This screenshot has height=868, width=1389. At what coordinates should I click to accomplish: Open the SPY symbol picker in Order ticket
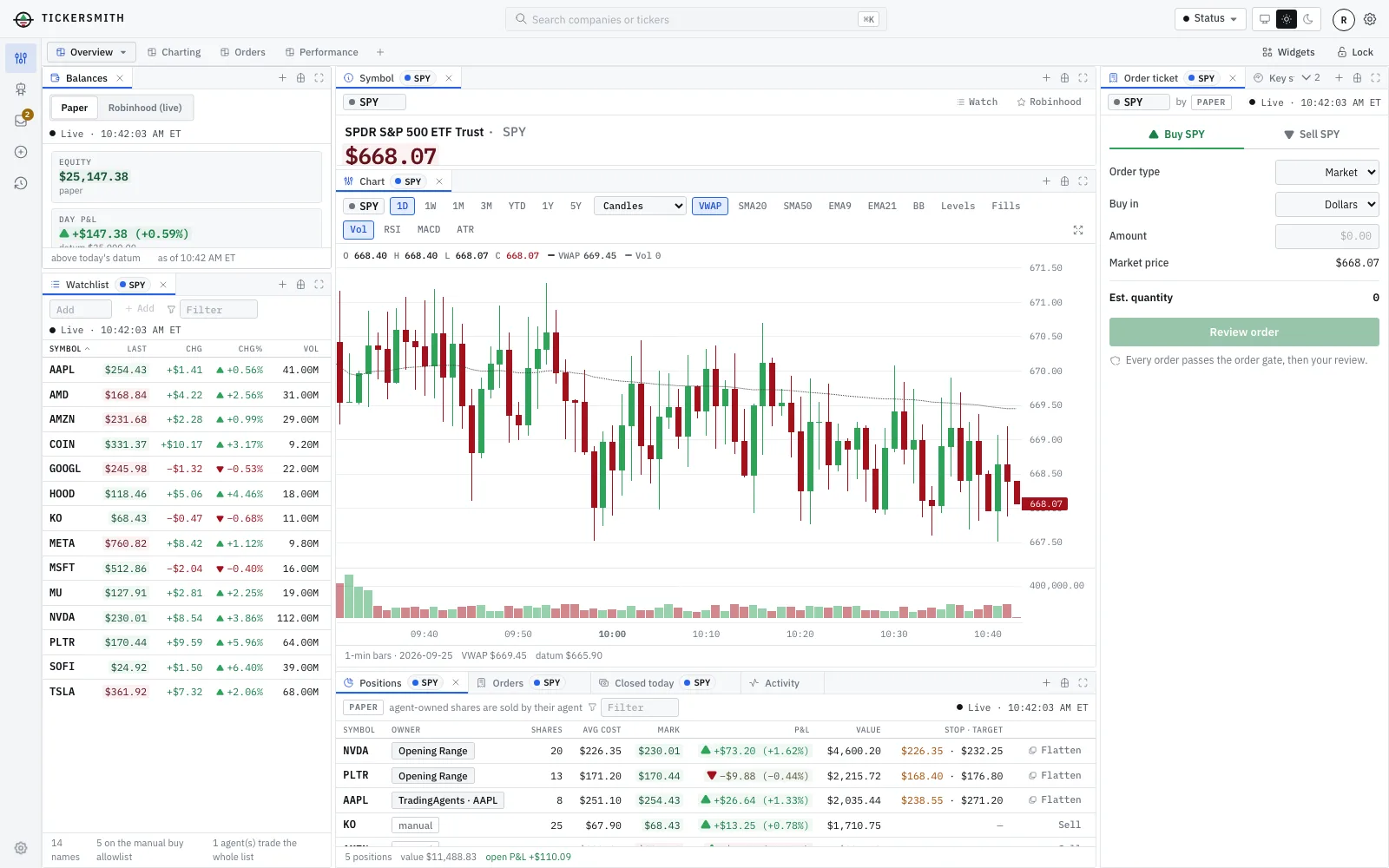(1139, 102)
